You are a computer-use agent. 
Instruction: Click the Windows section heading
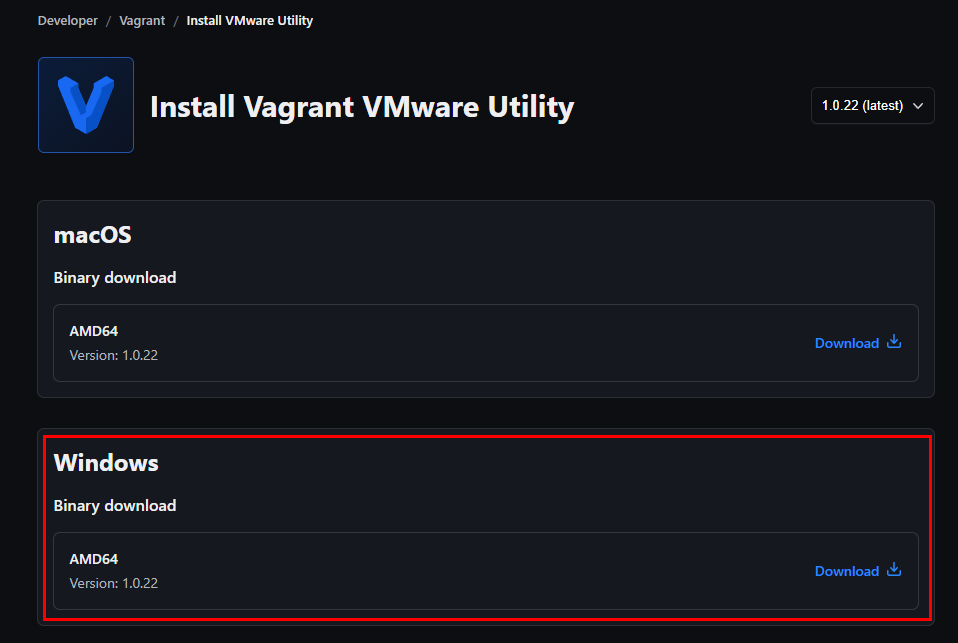click(106, 463)
